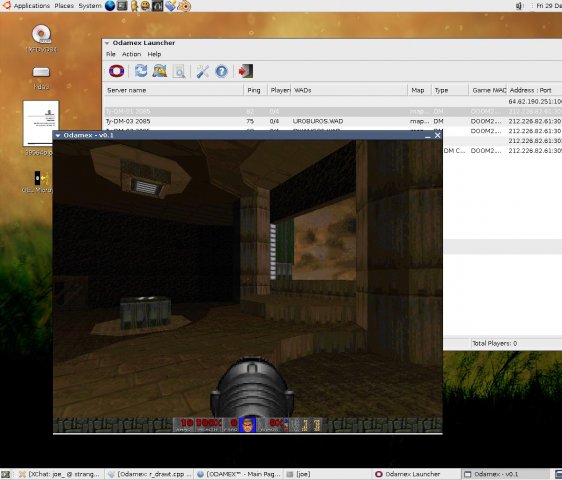
Task: Launch the blue globe web browser icon
Action: click(x=110, y=6)
